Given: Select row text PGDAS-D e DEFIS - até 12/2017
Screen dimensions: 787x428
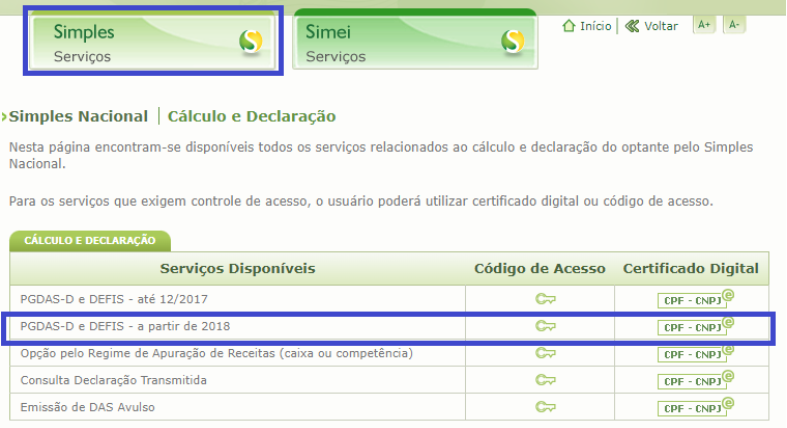Looking at the screenshot, I should pos(114,300).
